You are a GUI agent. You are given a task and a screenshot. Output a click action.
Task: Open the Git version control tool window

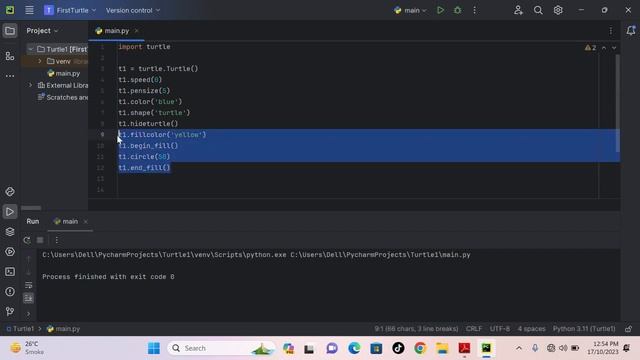10,311
